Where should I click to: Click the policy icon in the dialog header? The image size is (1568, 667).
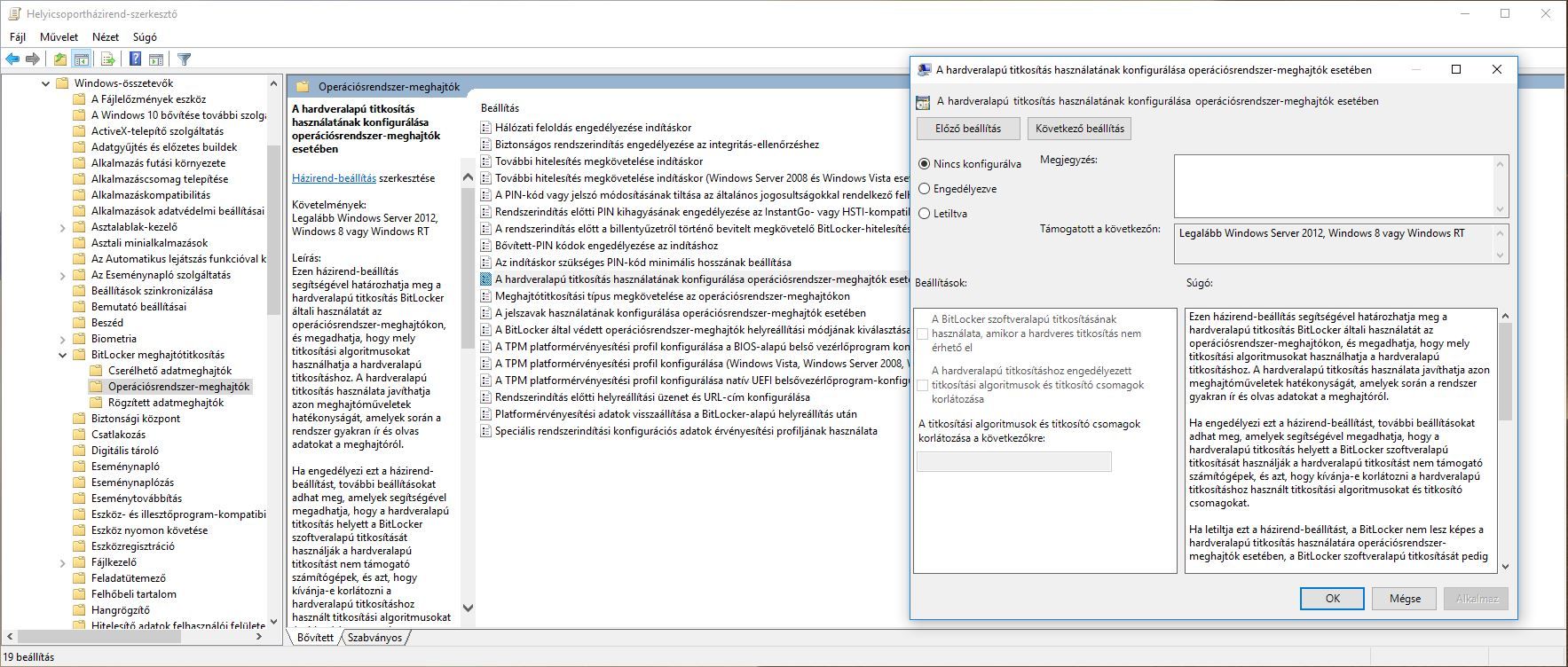tap(923, 102)
